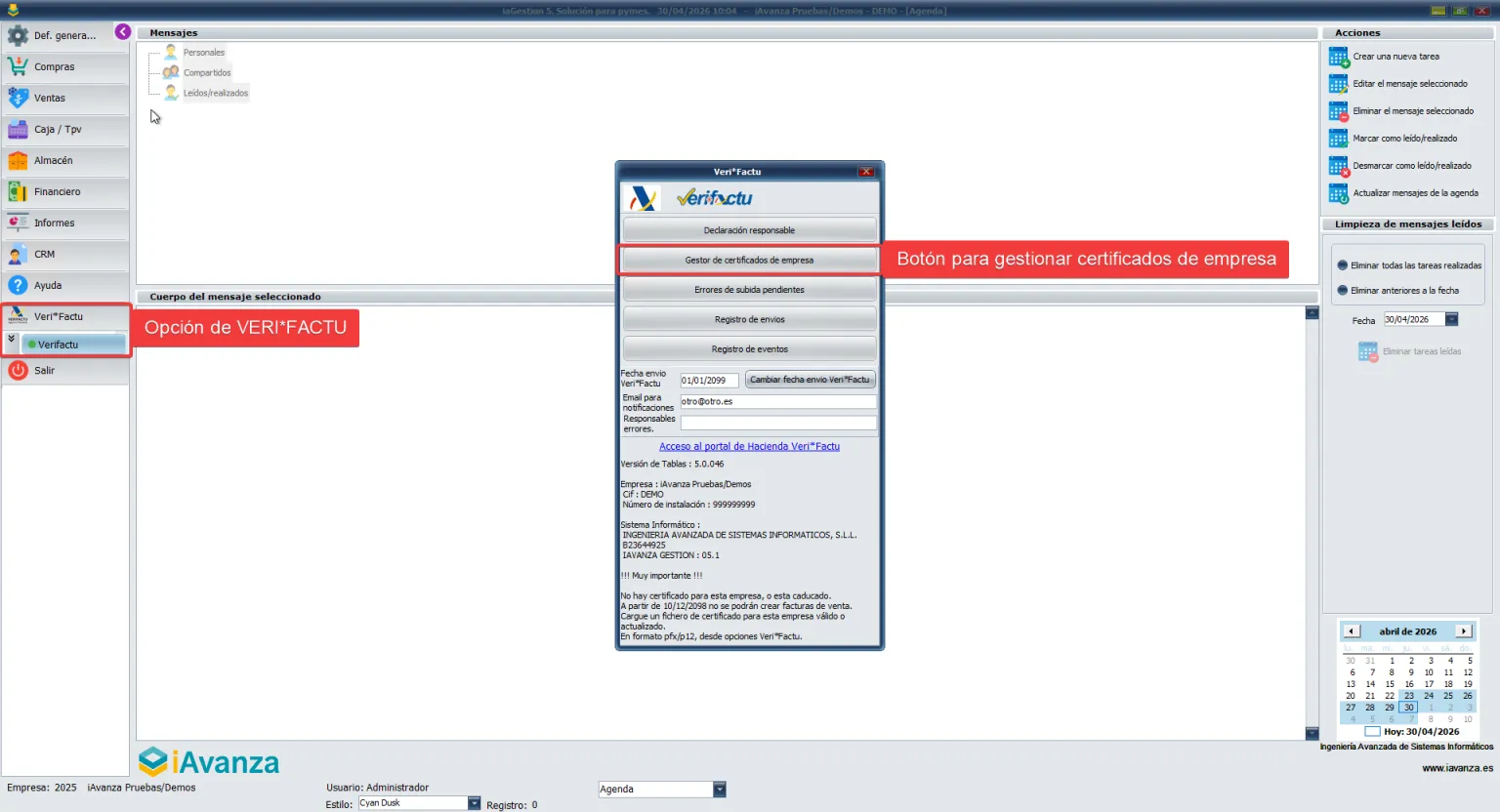Click the Compras shopping cart icon
The height and width of the screenshot is (812, 1500).
[18, 66]
